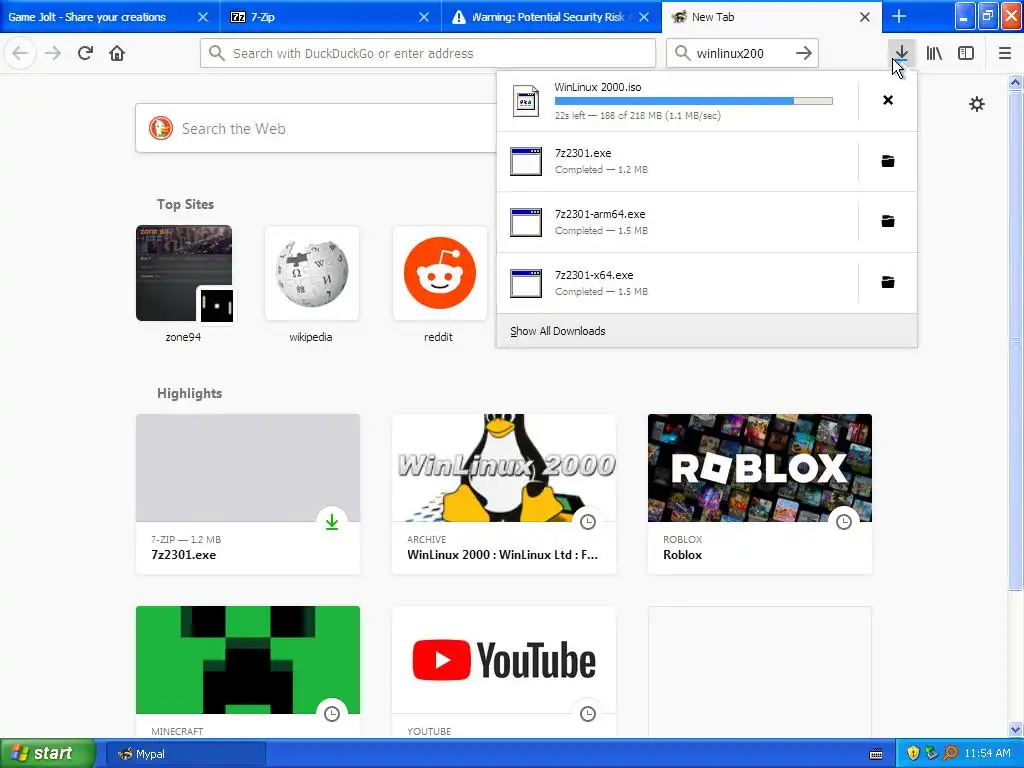The image size is (1024, 768).
Task: Click the security shield tray icon
Action: (x=913, y=753)
